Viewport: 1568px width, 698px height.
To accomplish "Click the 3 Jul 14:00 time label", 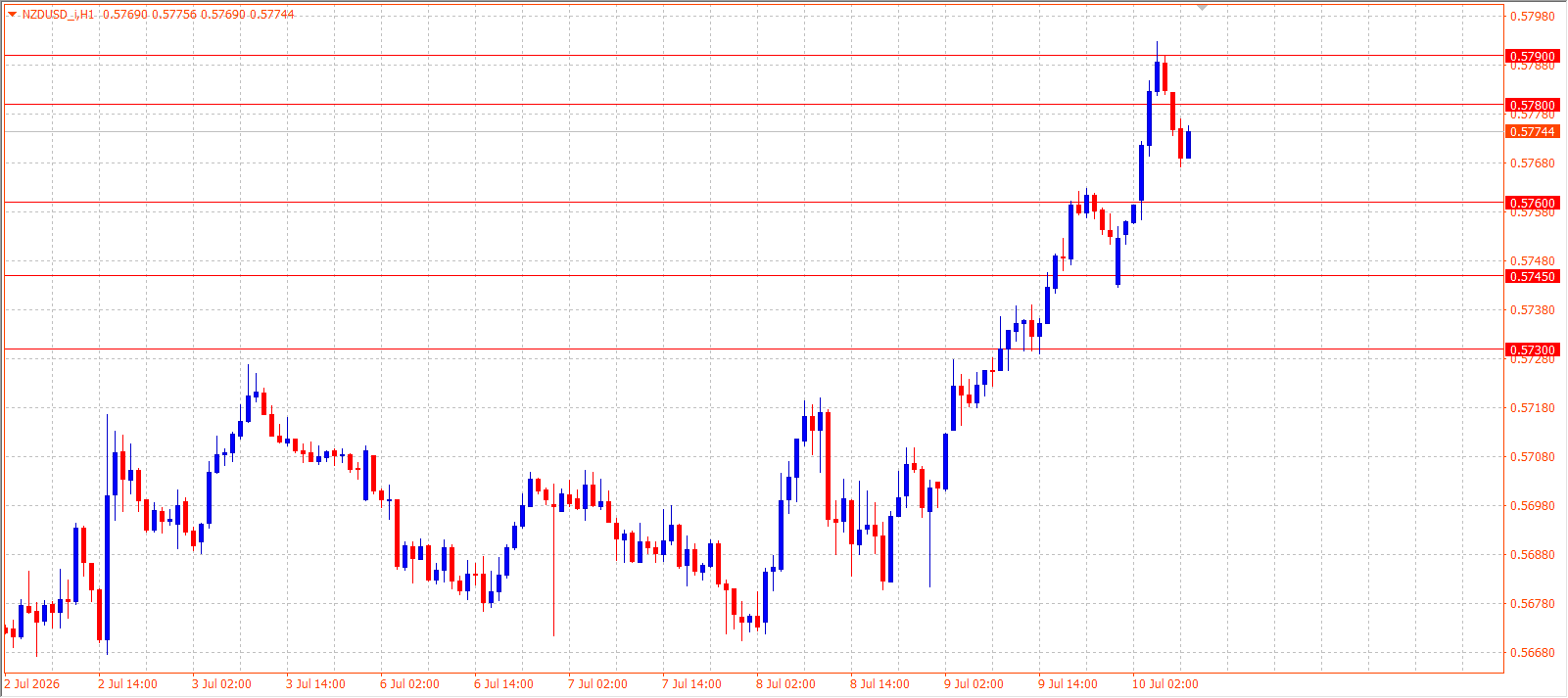I will click(315, 684).
